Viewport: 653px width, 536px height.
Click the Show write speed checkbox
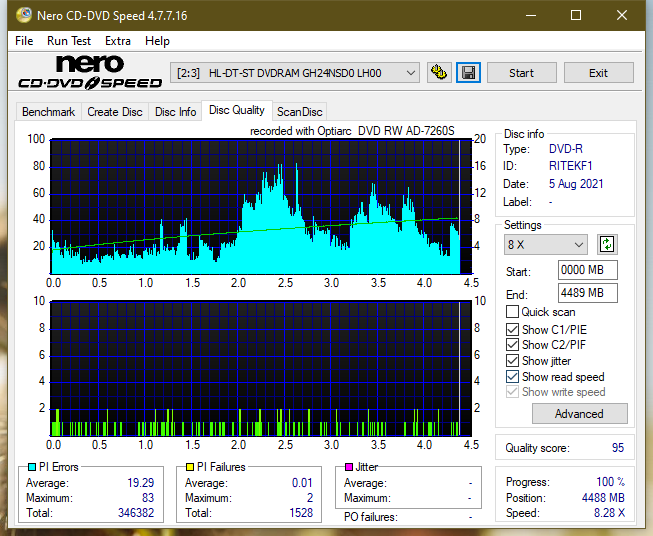(512, 392)
